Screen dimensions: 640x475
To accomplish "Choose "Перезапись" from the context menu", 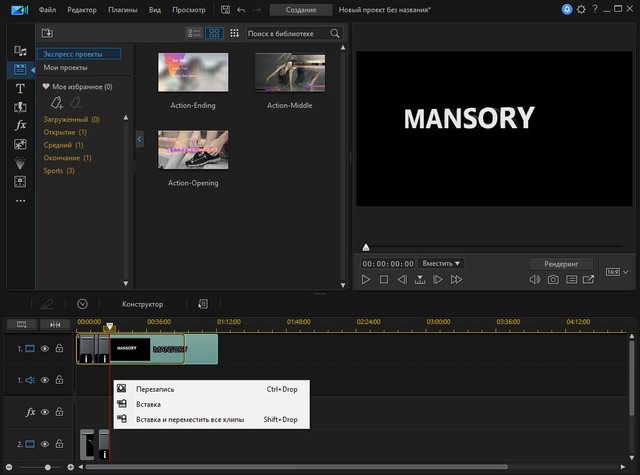I will coord(155,388).
